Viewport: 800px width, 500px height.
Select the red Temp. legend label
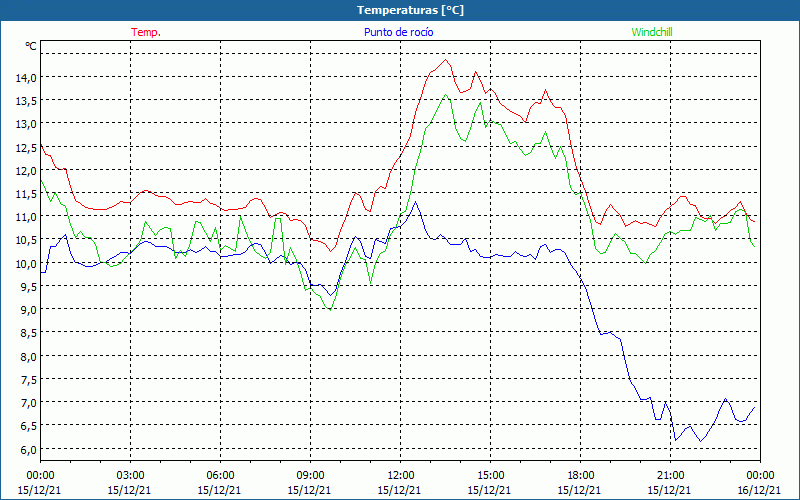(146, 32)
